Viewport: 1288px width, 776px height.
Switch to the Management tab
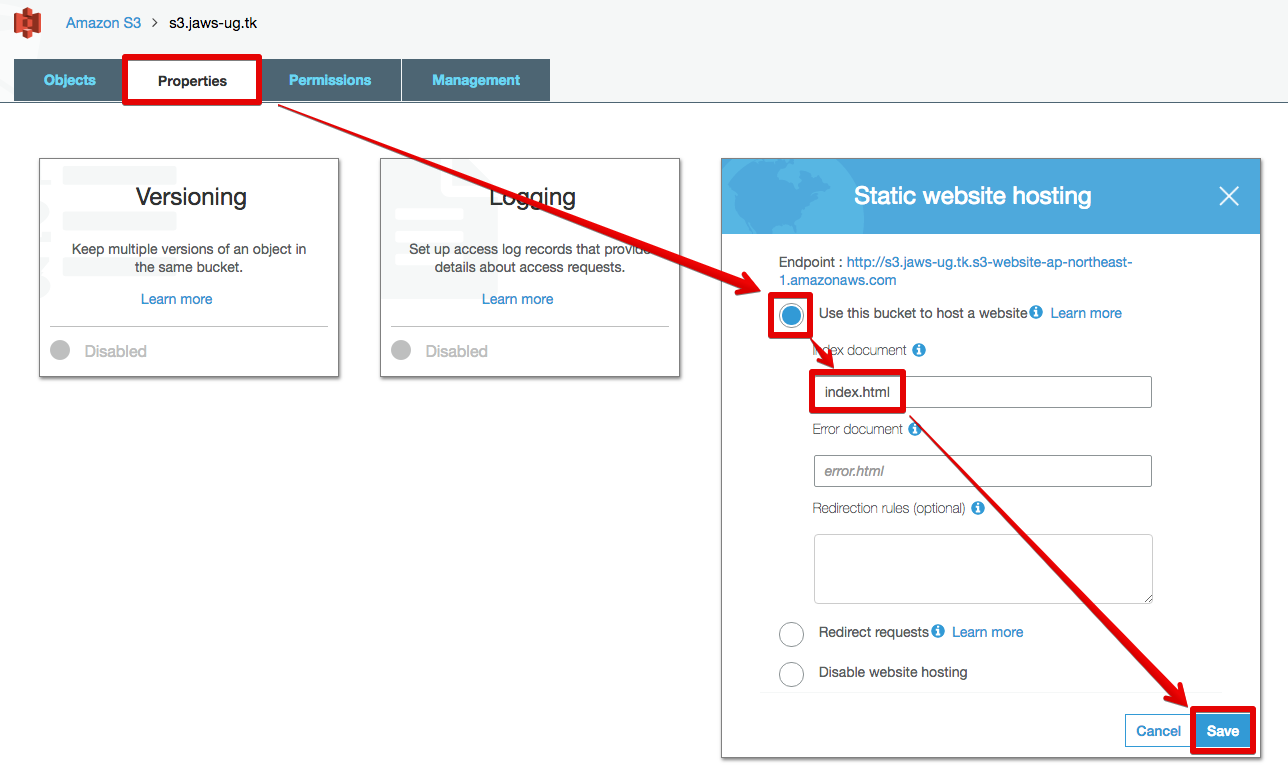476,80
